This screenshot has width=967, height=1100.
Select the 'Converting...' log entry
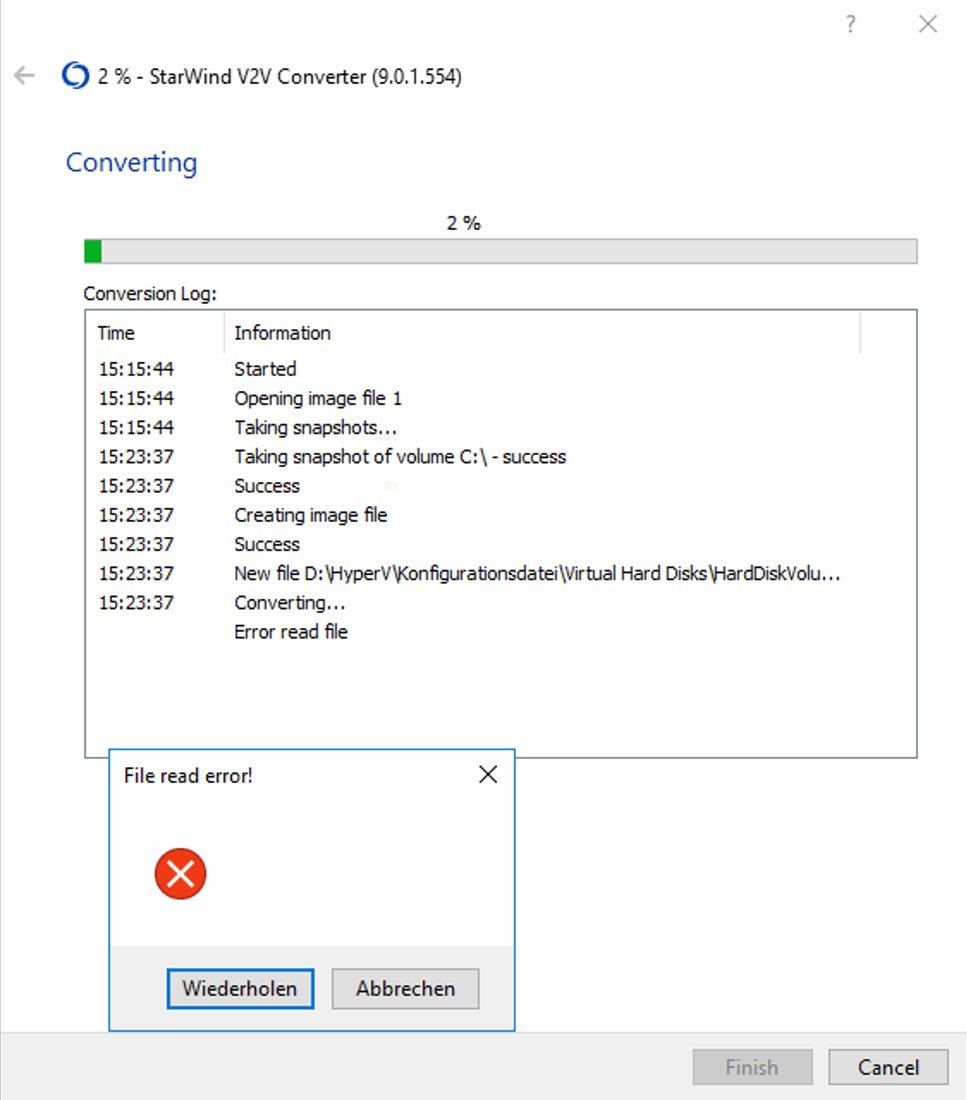(500, 603)
